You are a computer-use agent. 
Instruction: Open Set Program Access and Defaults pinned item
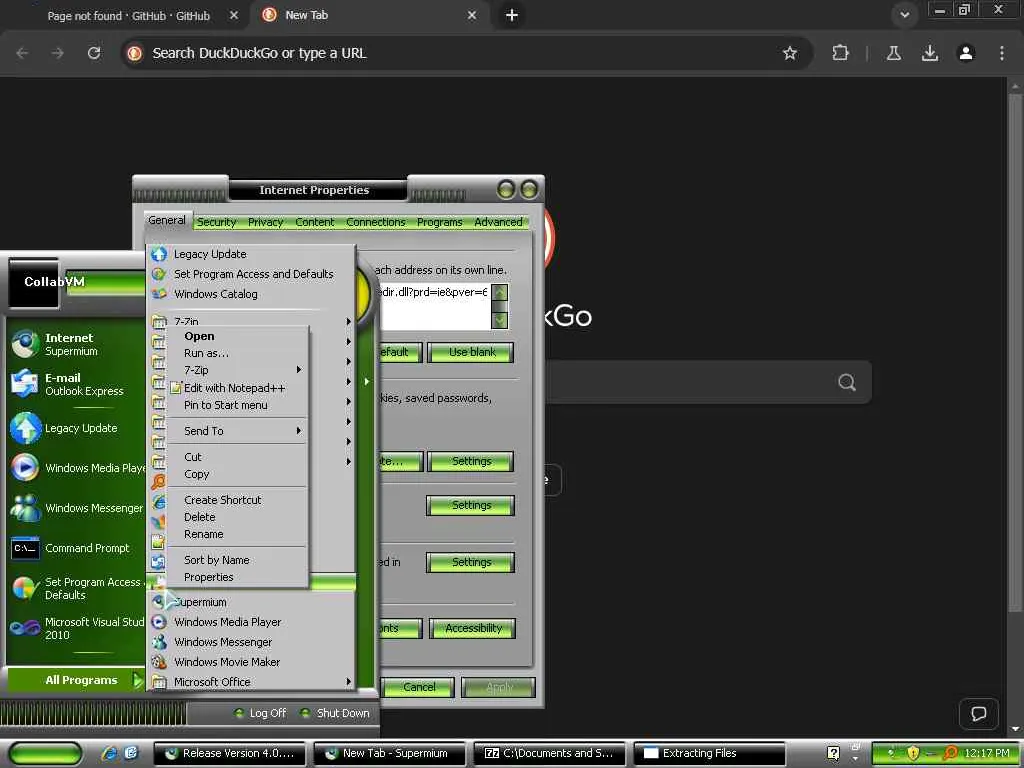[x=77, y=588]
